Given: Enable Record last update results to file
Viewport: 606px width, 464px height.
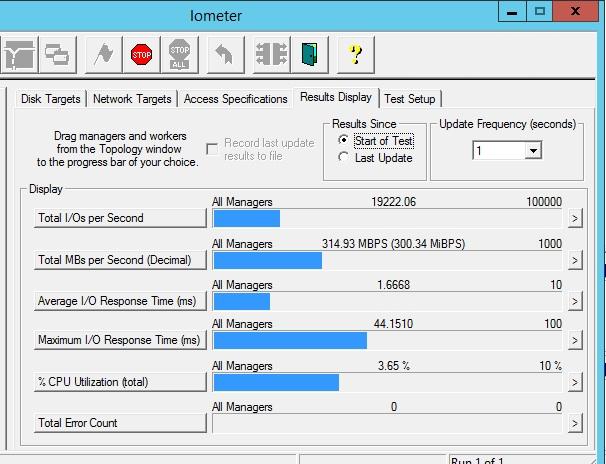Looking at the screenshot, I should point(212,149).
